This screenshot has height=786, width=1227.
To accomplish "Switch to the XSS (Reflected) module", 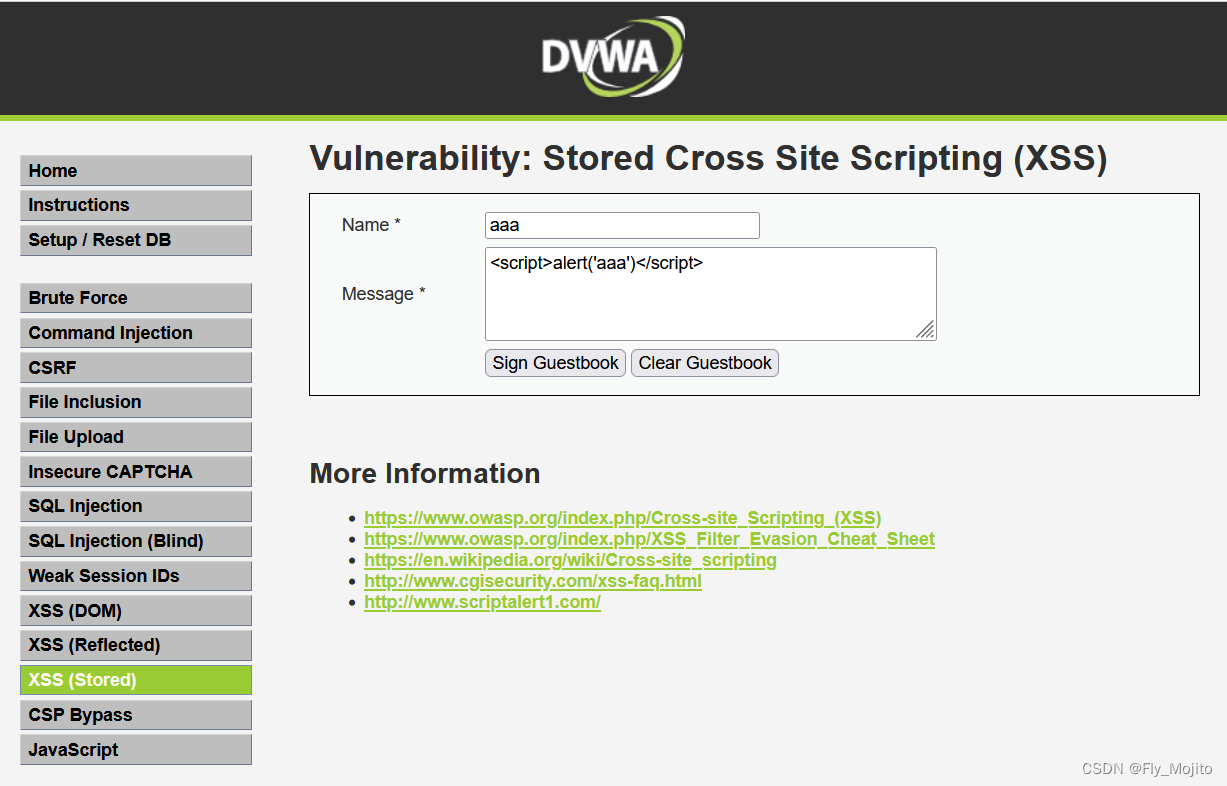I will click(135, 645).
